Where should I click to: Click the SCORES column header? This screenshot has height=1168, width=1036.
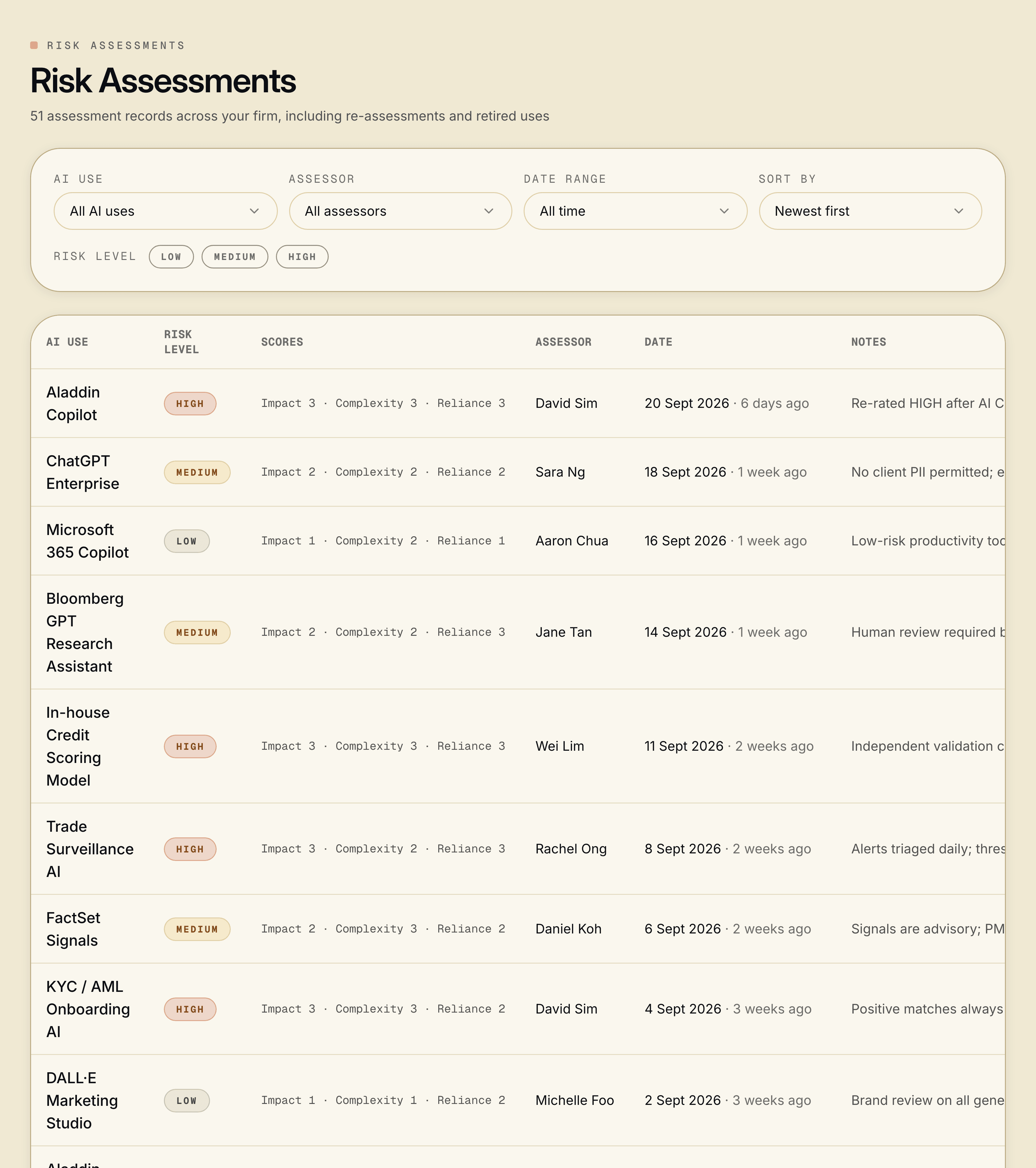(282, 342)
